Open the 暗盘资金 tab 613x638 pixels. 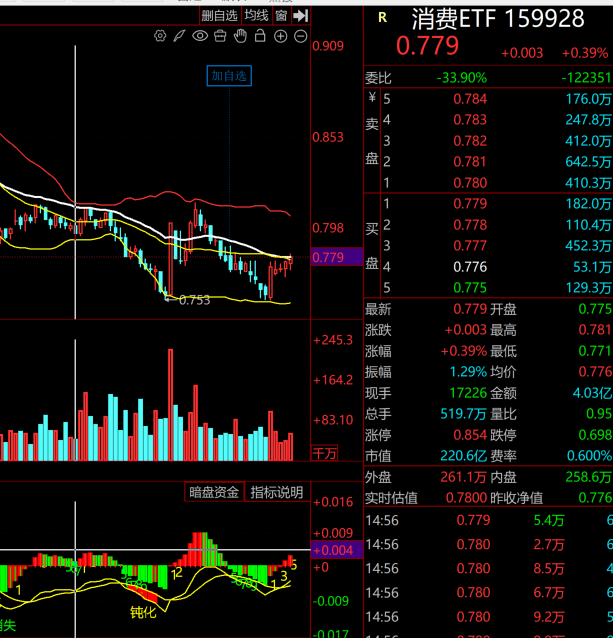click(214, 492)
